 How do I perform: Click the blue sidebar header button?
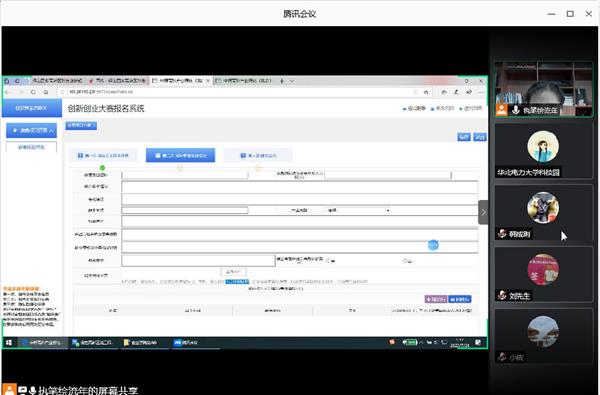point(32,108)
